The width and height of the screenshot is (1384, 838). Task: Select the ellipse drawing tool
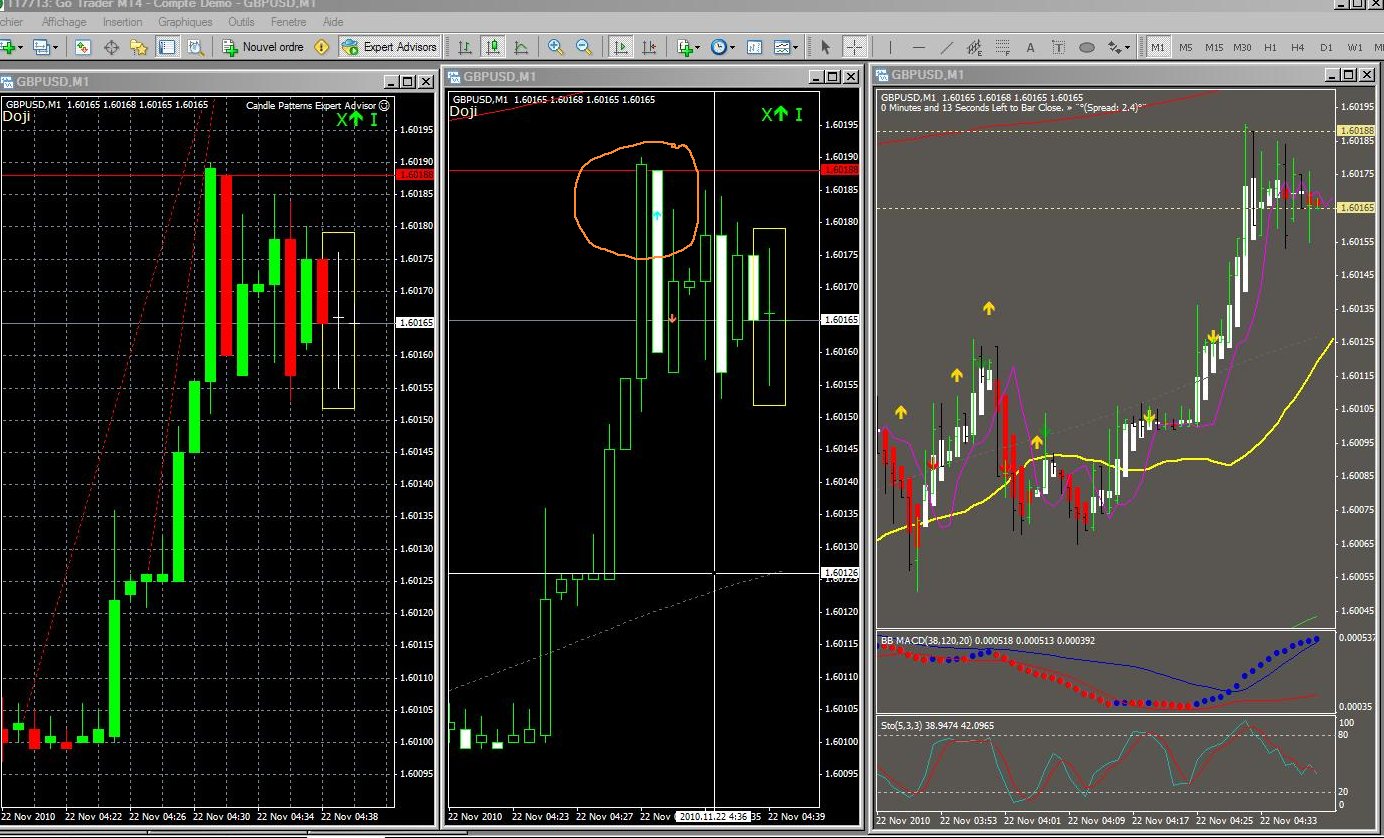tap(1086, 47)
